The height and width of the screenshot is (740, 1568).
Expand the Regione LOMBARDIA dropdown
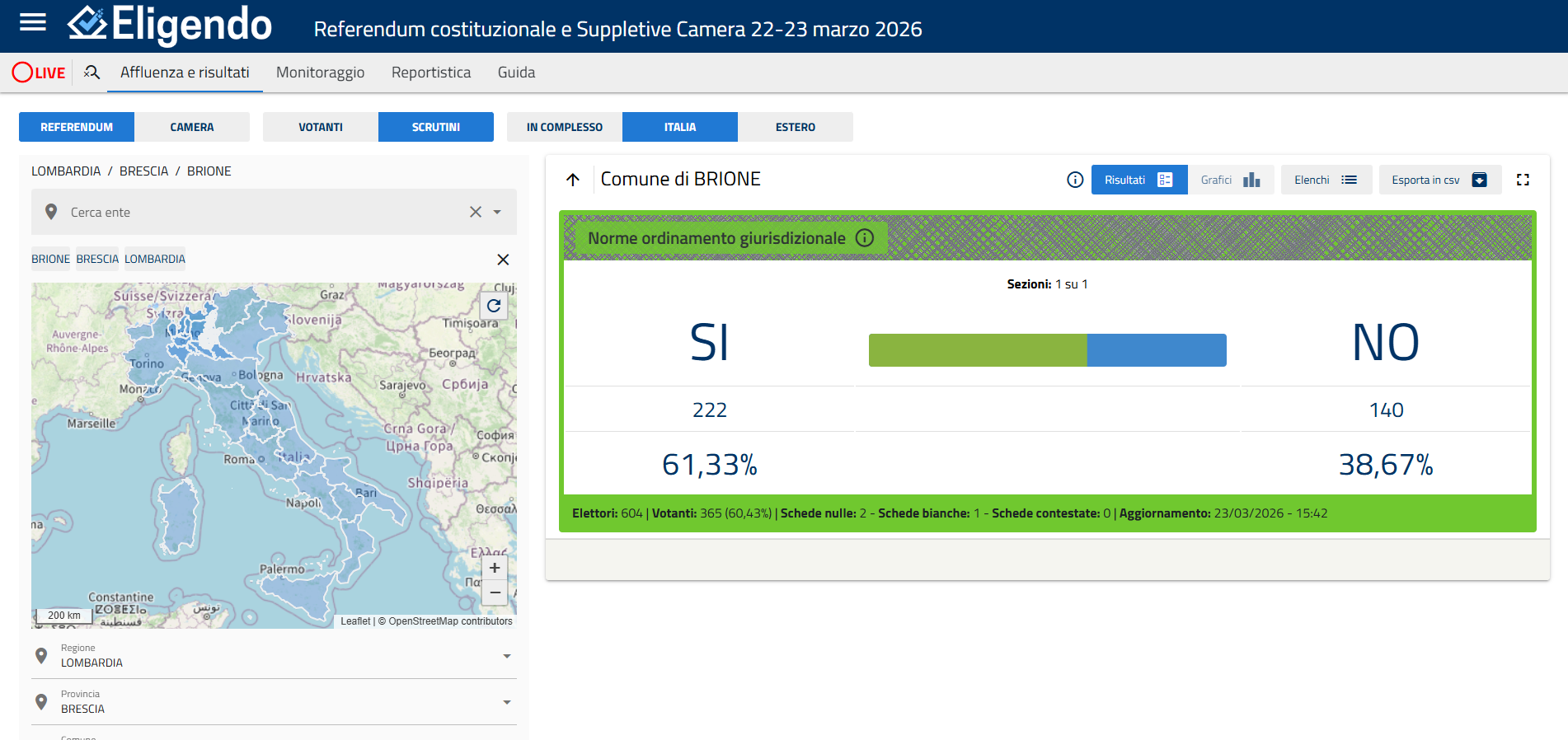[x=506, y=656]
